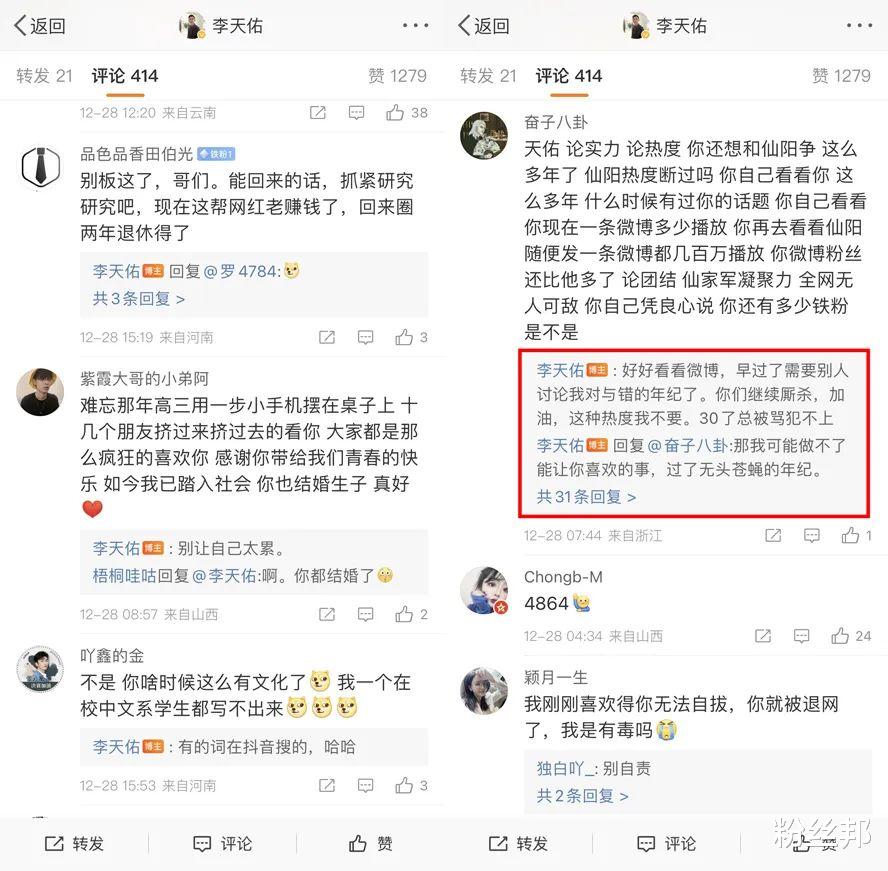Viewport: 888px width, 871px height.
Task: Expand 共2条回复 under 颖月一生
Action: (x=582, y=796)
